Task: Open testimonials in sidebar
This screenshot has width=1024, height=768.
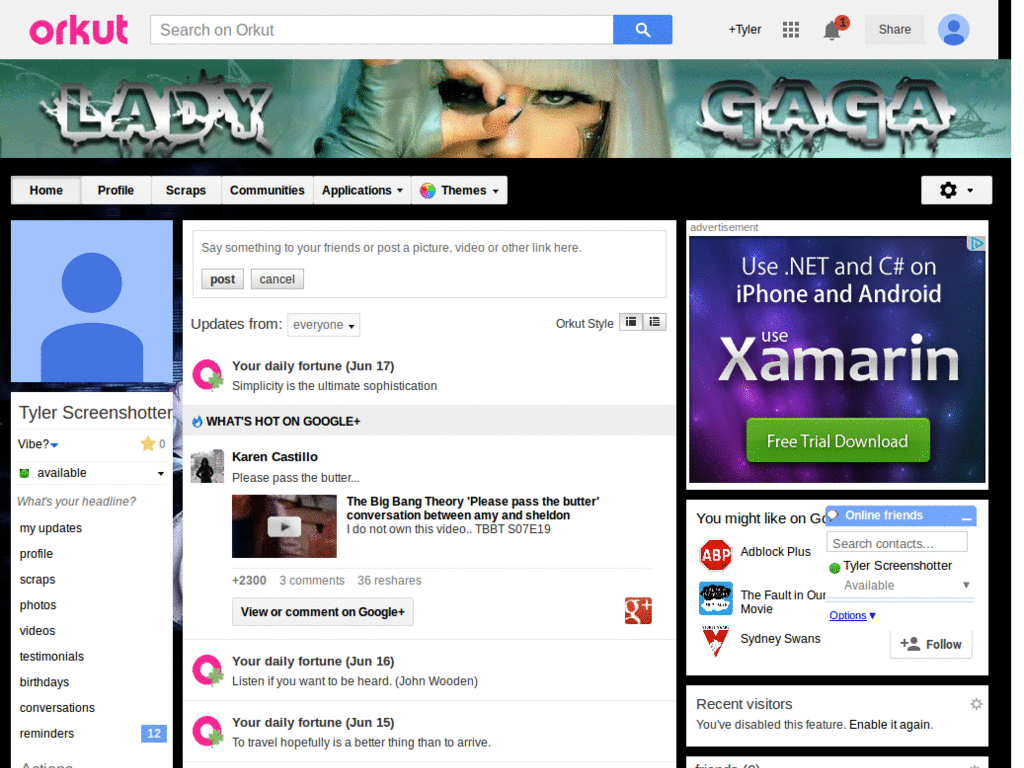Action: [52, 656]
